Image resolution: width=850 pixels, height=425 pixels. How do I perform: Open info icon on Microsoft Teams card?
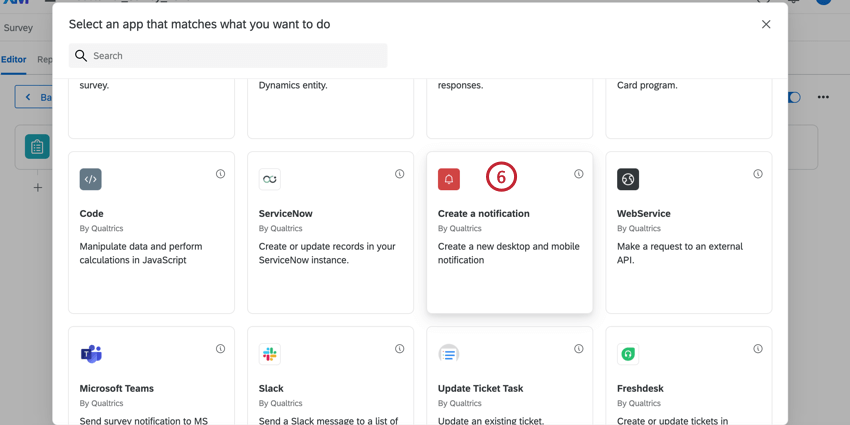221,349
